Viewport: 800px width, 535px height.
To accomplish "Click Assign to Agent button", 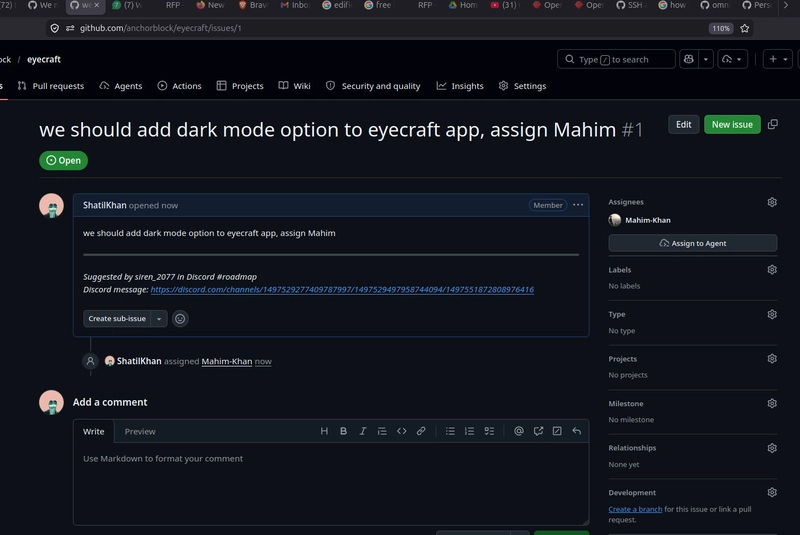I will tap(693, 243).
